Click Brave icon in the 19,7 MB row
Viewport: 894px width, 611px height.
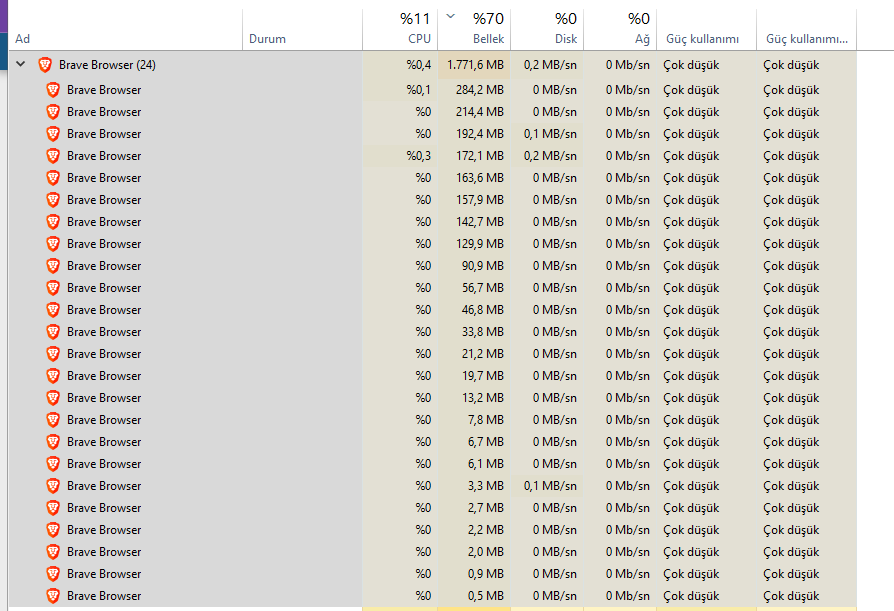pyautogui.click(x=53, y=376)
